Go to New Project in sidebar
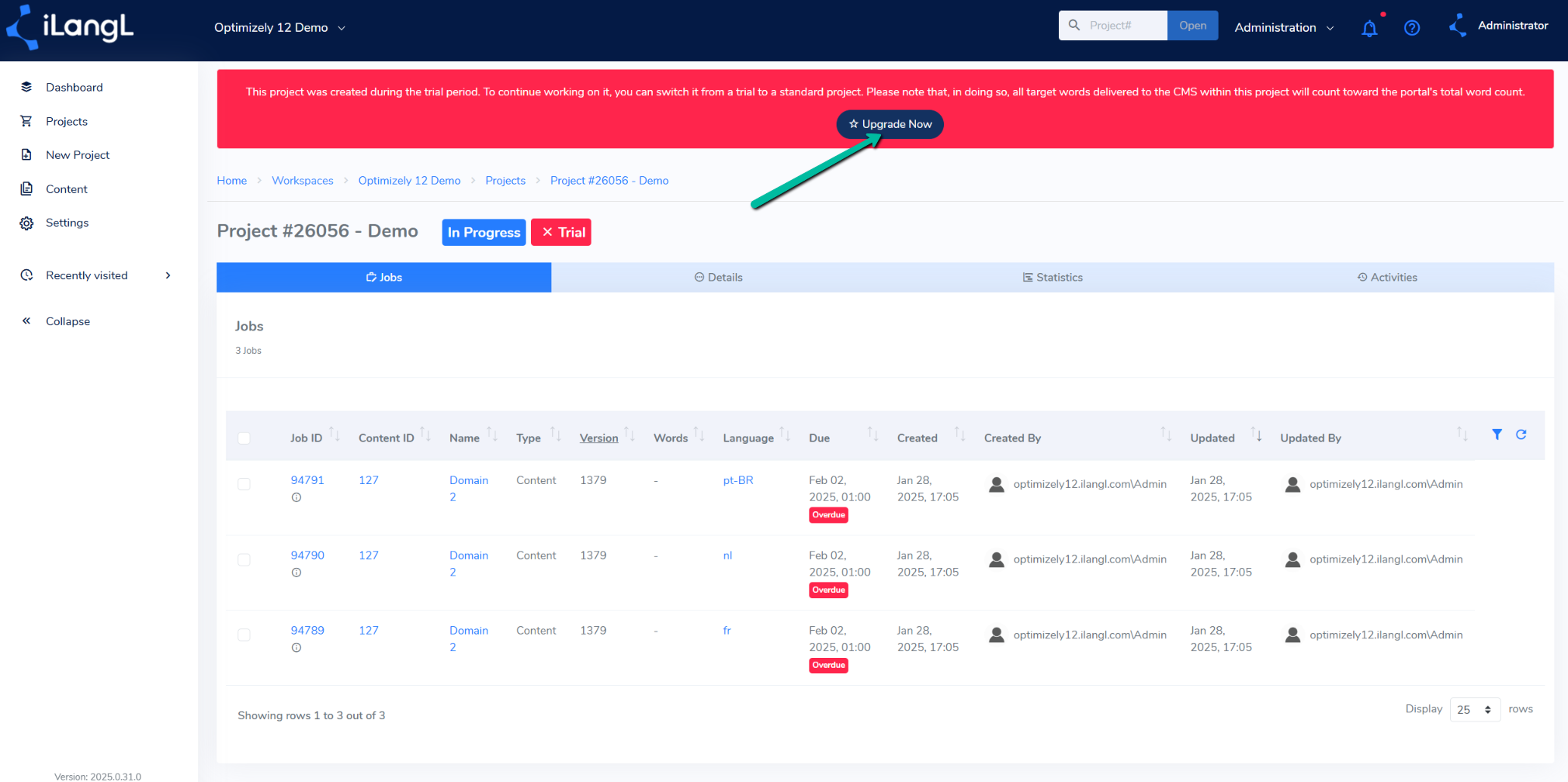Viewport: 1568px width, 782px height. [78, 154]
